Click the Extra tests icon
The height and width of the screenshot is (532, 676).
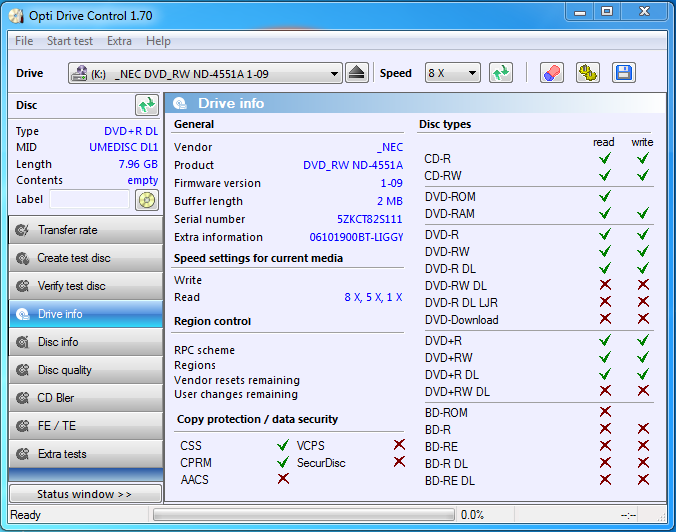coord(22,454)
